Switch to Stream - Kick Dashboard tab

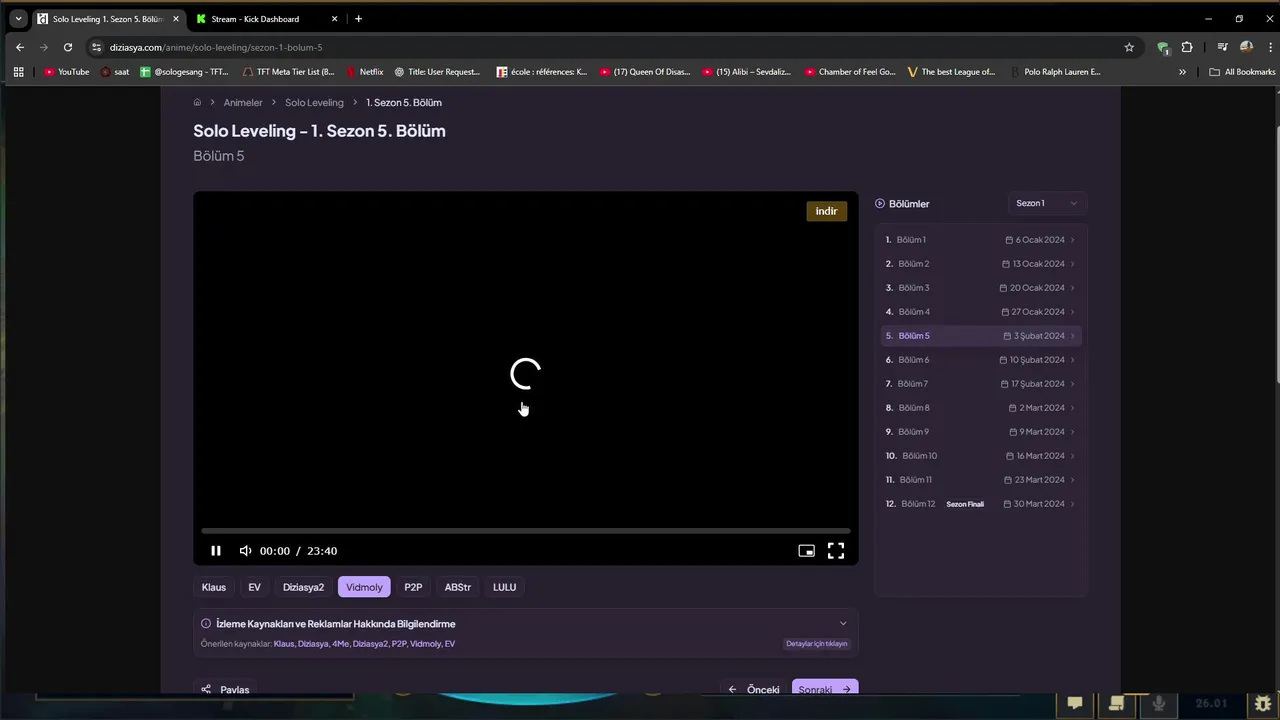255,19
